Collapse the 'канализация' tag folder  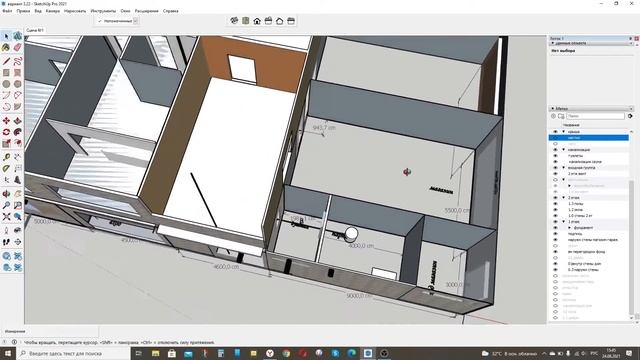pyautogui.click(x=564, y=150)
